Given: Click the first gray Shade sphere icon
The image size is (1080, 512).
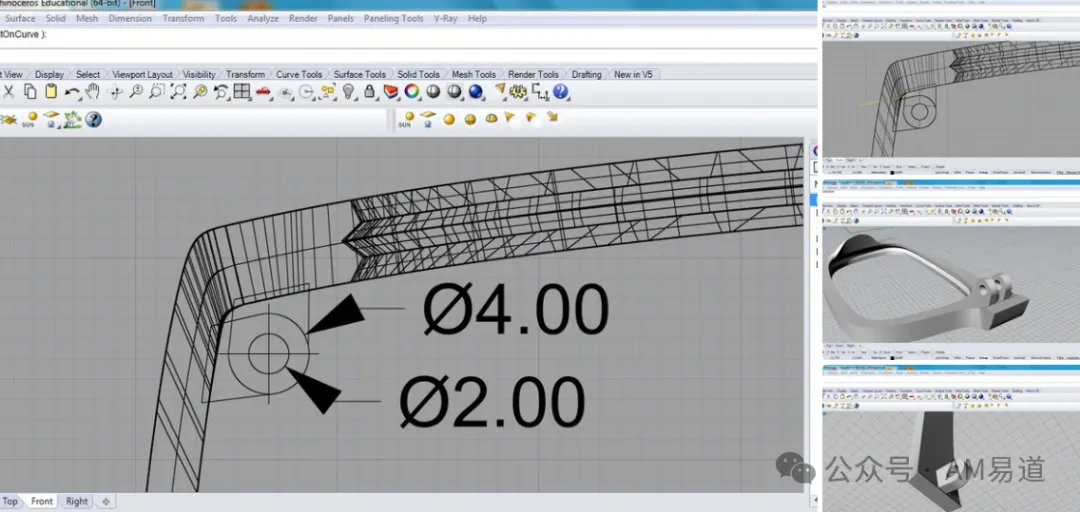Looking at the screenshot, I should pyautogui.click(x=433, y=92).
